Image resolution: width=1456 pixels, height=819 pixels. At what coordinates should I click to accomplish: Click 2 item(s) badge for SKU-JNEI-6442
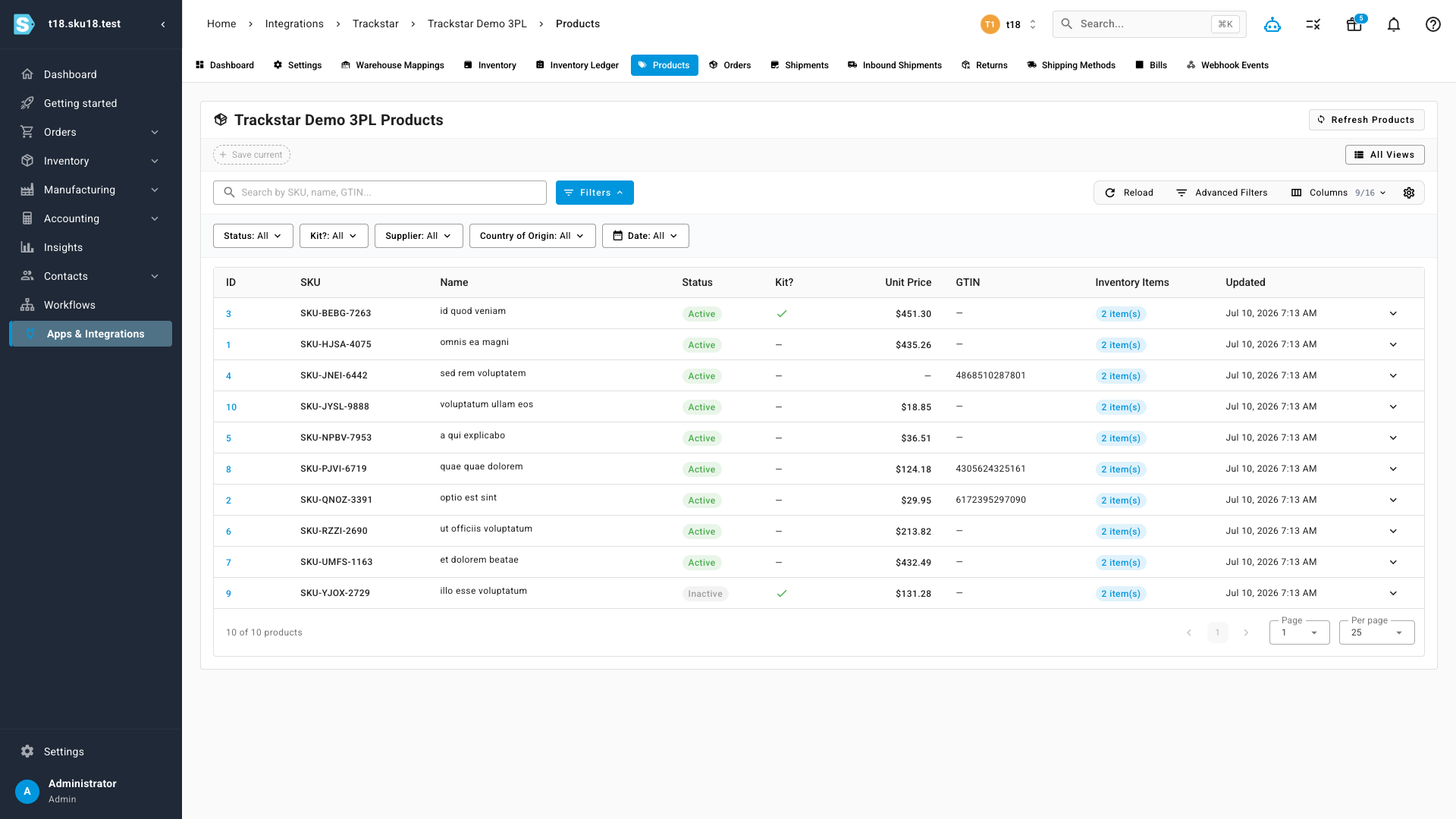point(1121,376)
